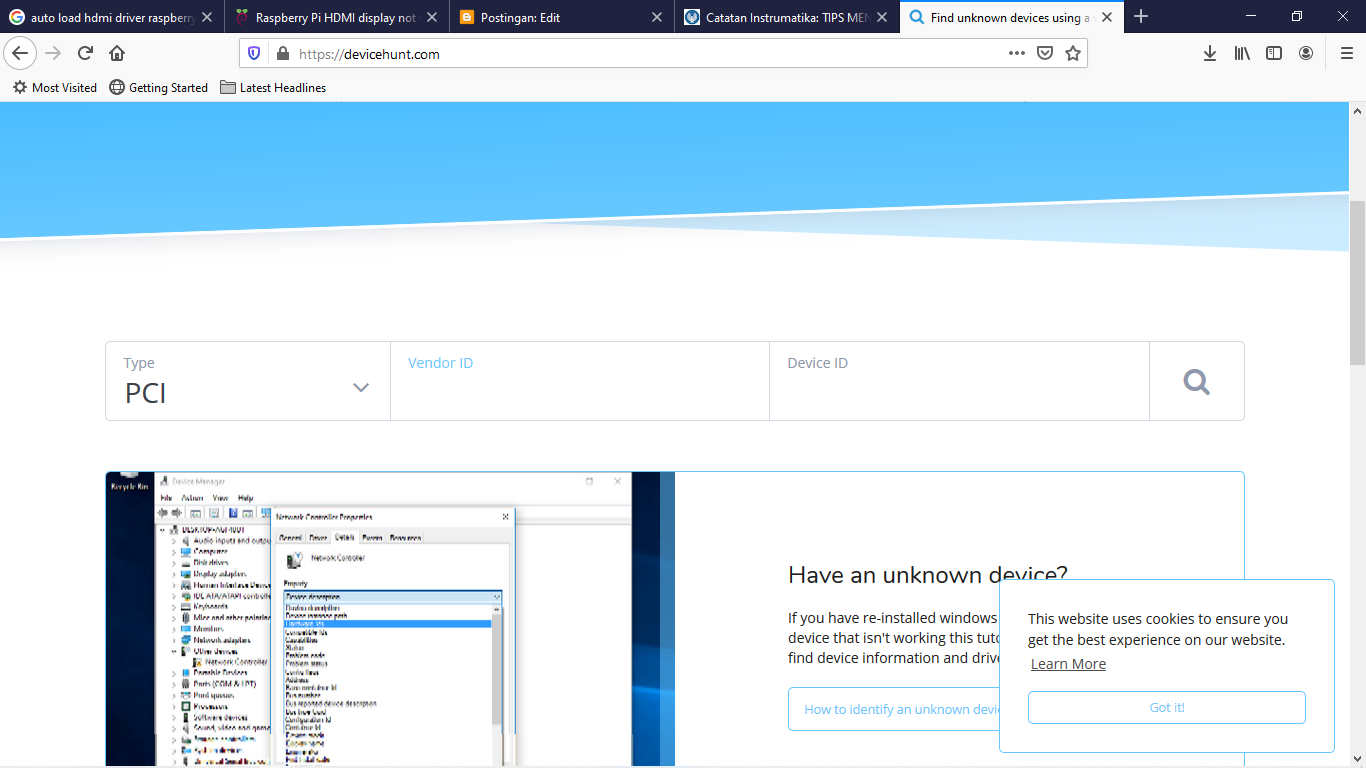This screenshot has height=768, width=1366.
Task: Close the auto load hdmi driver tab
Action: point(206,17)
